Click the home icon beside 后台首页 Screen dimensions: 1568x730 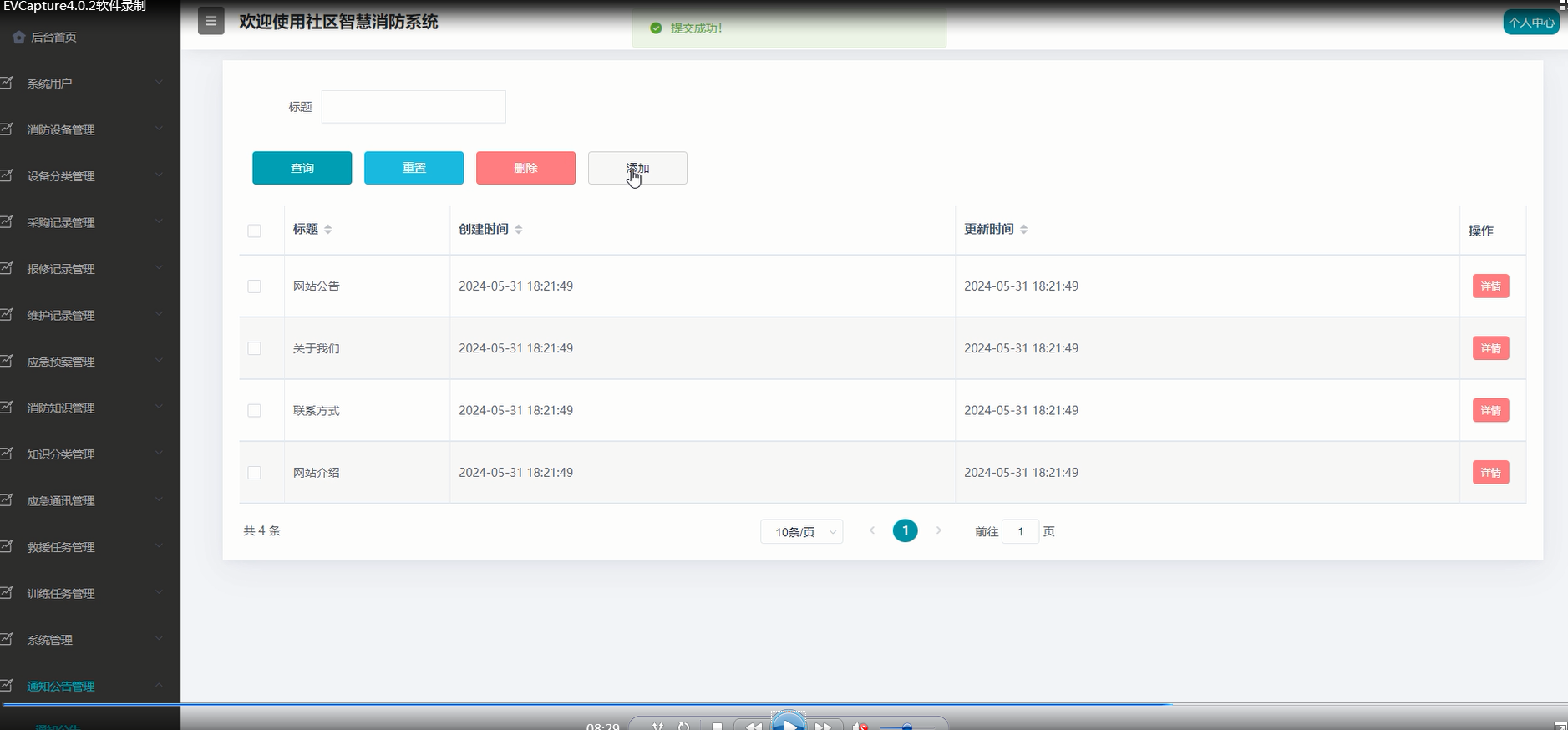[19, 38]
